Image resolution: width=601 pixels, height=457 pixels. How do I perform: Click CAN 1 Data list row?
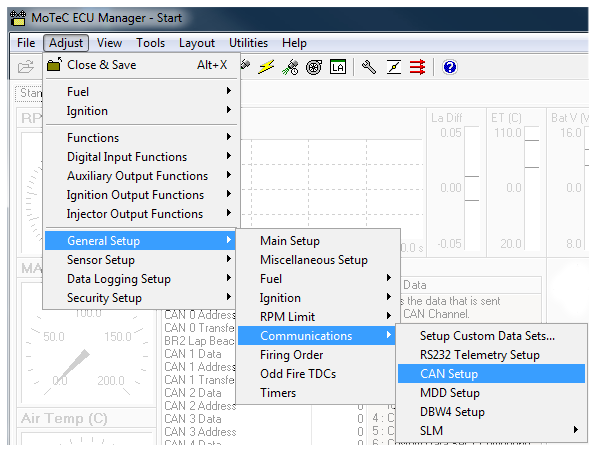tap(193, 354)
